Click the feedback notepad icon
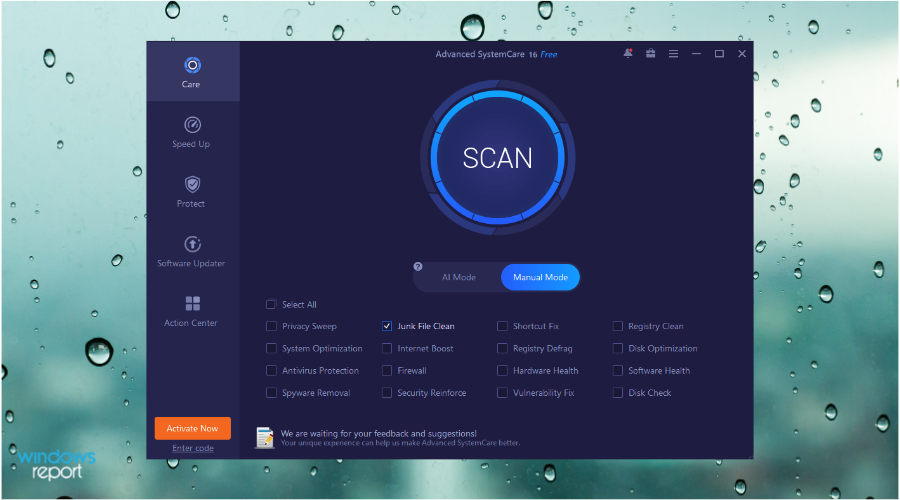 coord(265,437)
